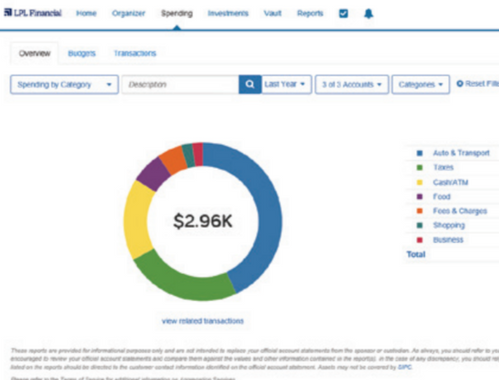The image size is (499, 380).
Task: Select the Spending menu item
Action: point(177,13)
